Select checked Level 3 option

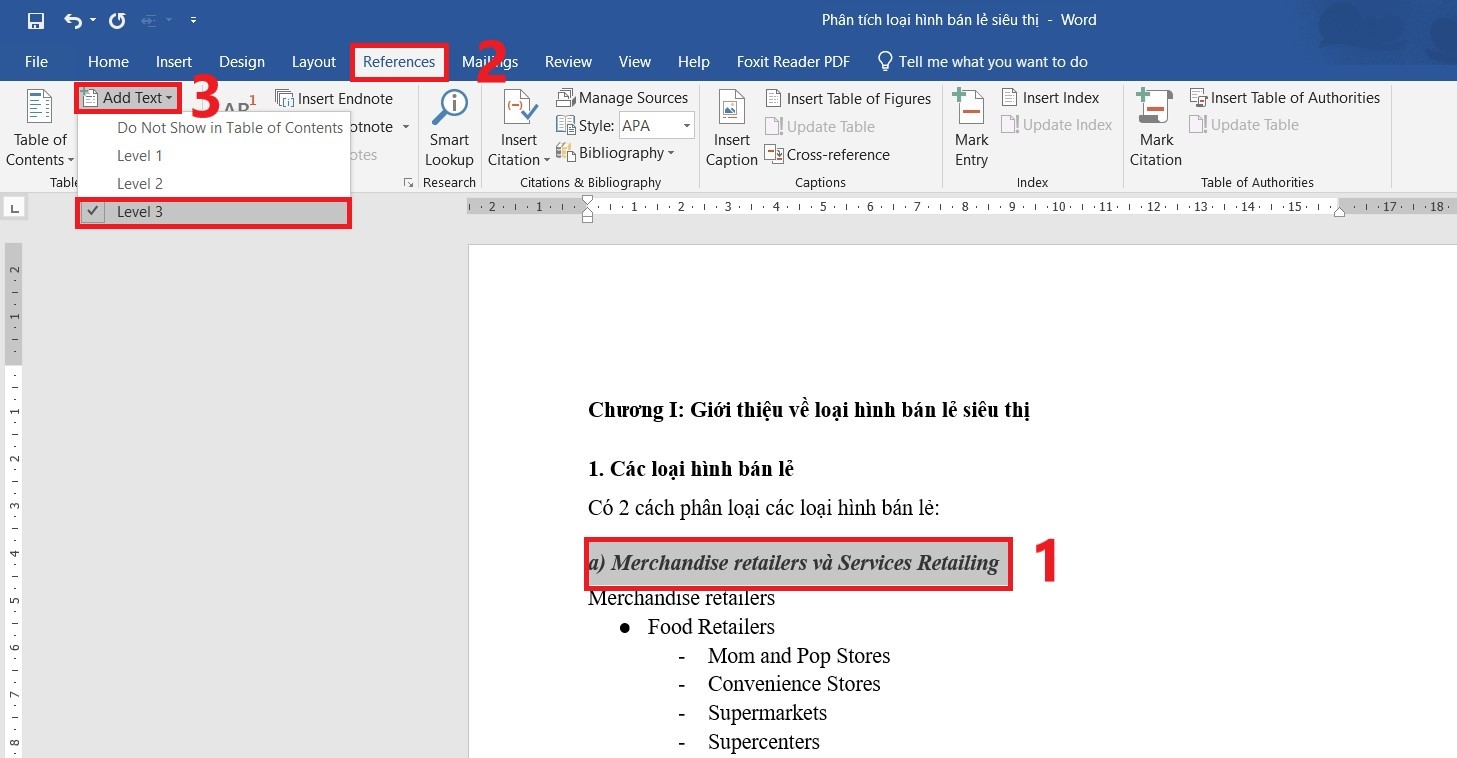[x=214, y=212]
